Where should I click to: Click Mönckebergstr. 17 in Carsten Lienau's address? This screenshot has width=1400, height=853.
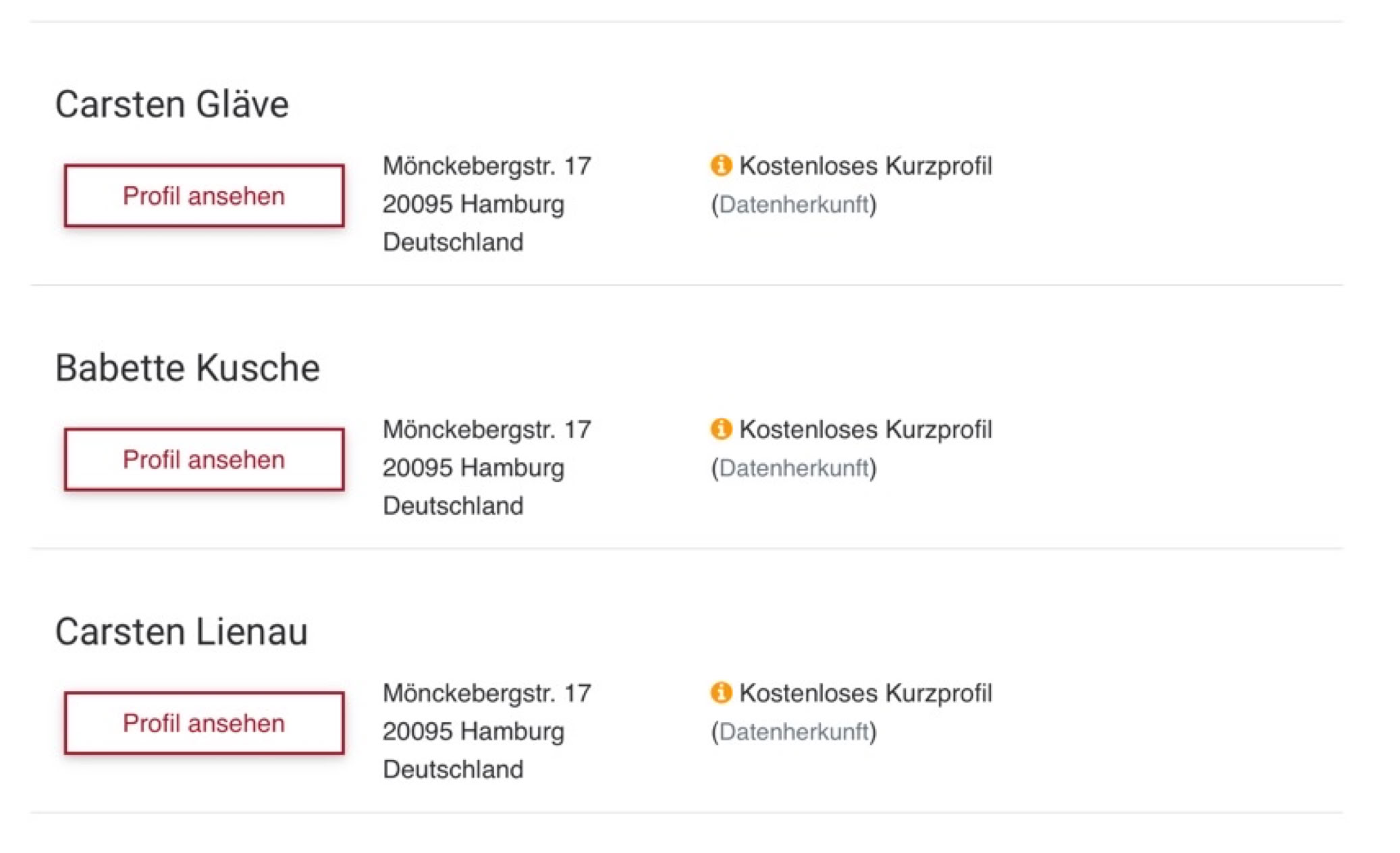tap(487, 693)
